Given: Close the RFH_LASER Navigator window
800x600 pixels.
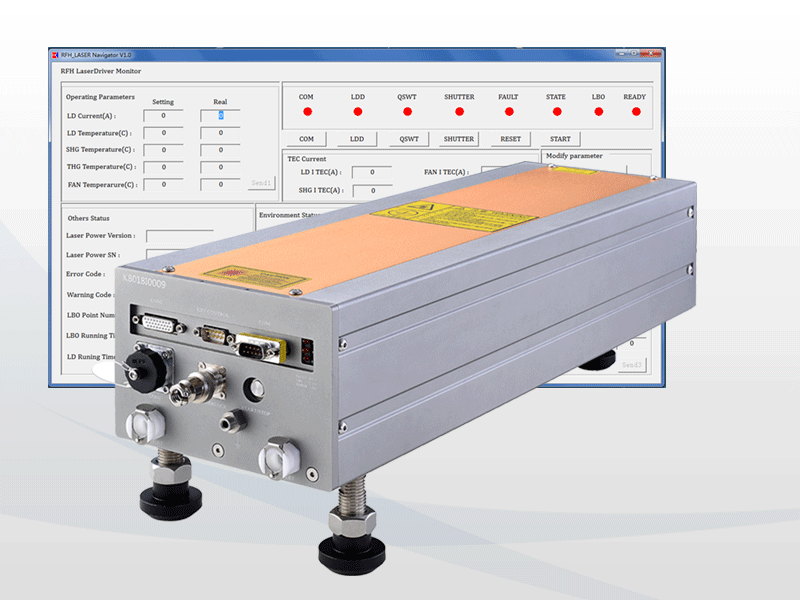Looking at the screenshot, I should point(651,53).
